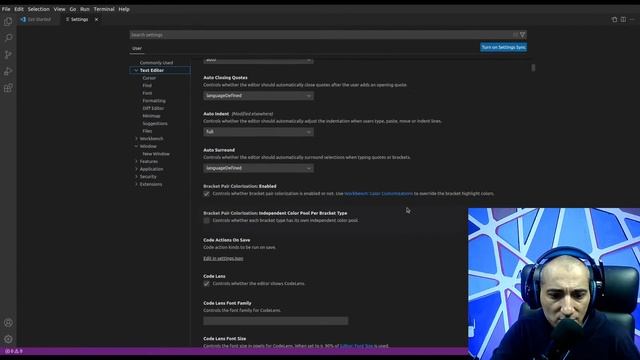Open the View menu
The width and height of the screenshot is (640, 360).
[59, 9]
